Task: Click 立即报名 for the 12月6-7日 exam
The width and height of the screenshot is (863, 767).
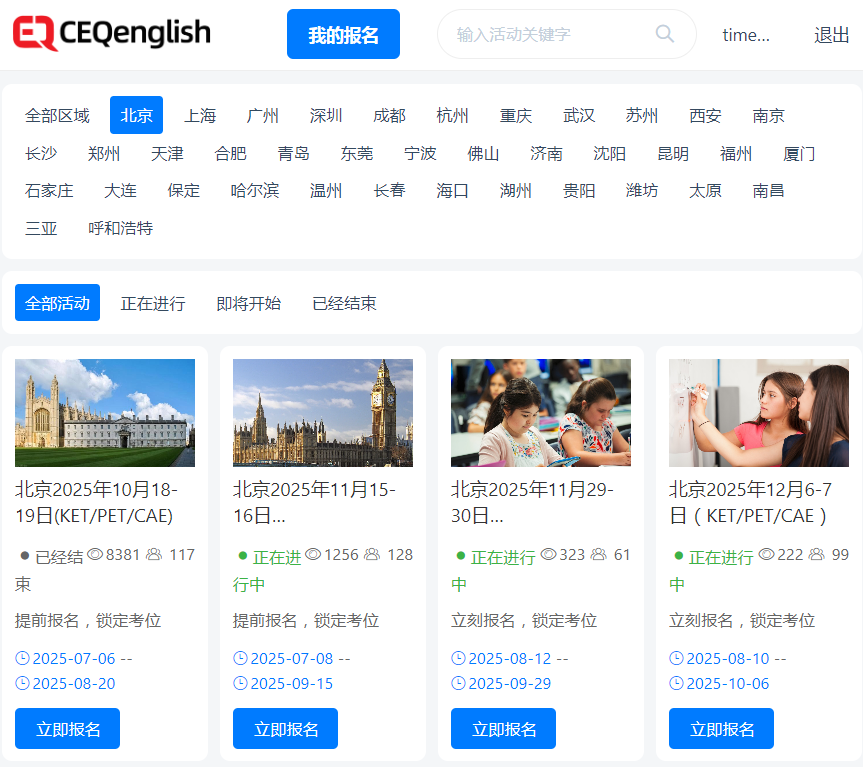Action: 721,728
